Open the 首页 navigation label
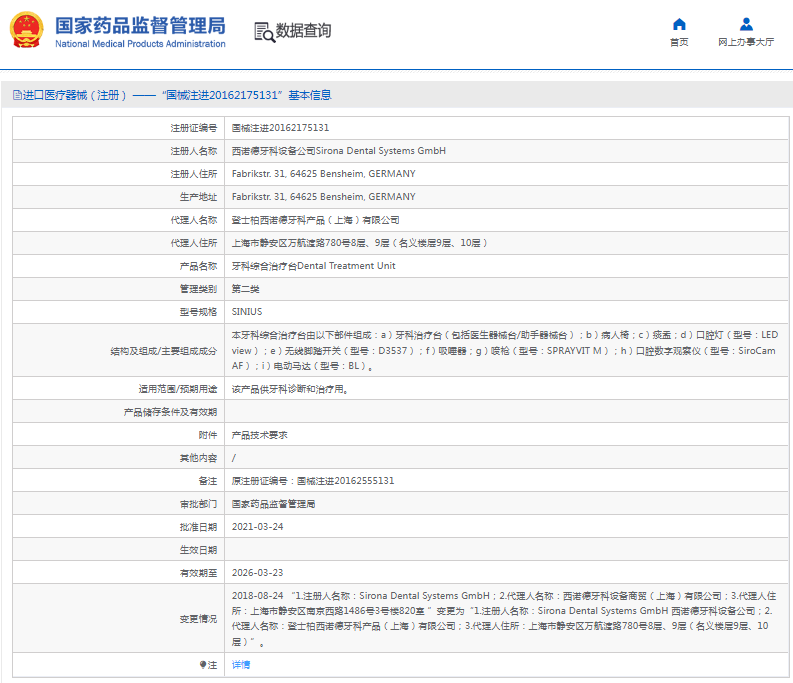 (x=679, y=43)
